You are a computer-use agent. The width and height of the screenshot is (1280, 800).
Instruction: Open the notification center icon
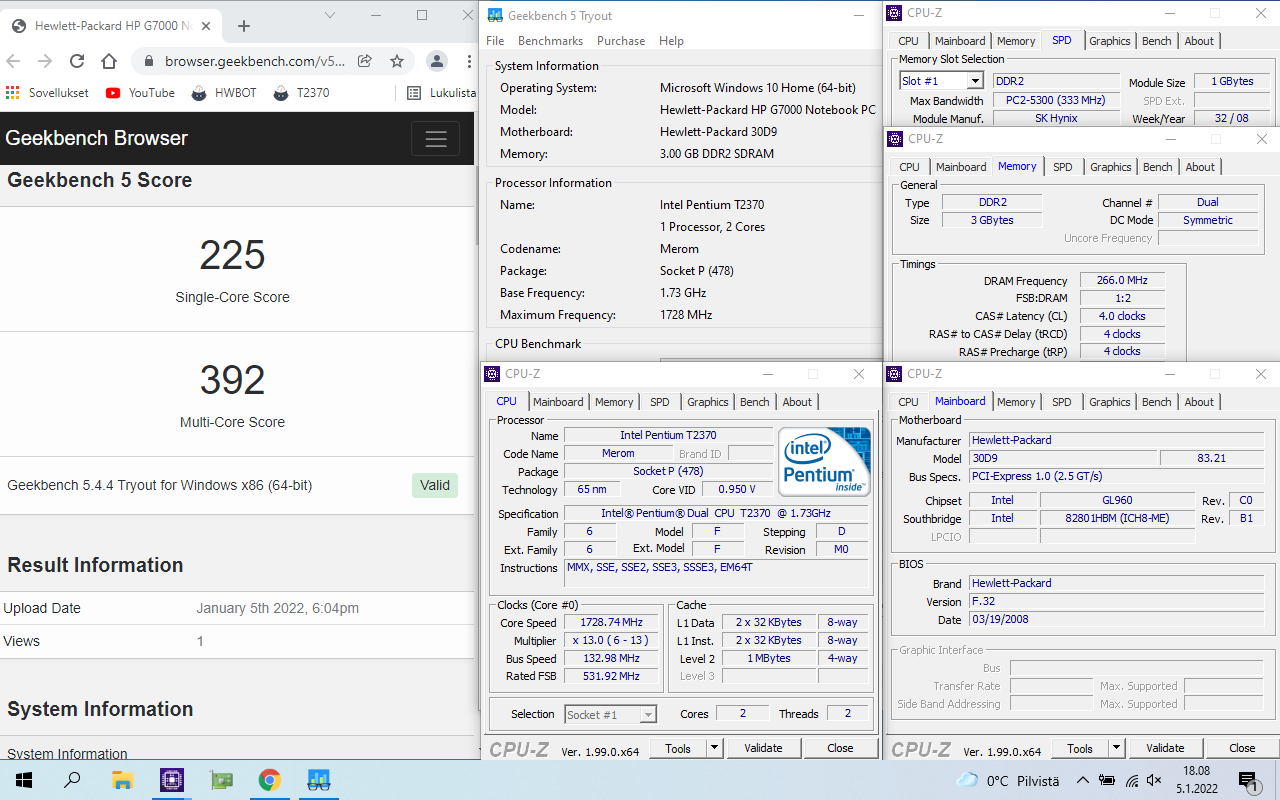coord(1249,780)
